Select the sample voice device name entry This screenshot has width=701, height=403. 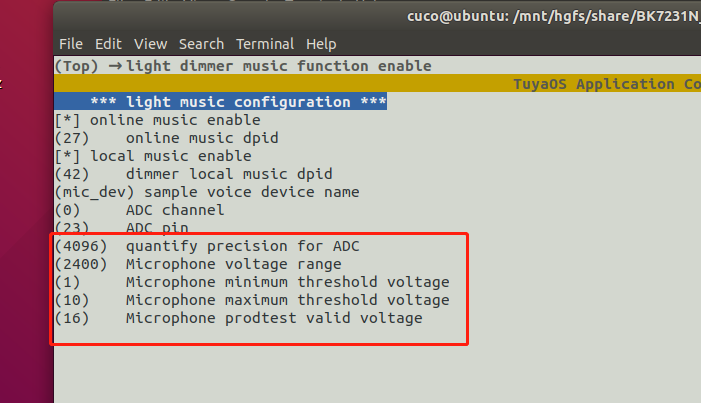click(207, 192)
